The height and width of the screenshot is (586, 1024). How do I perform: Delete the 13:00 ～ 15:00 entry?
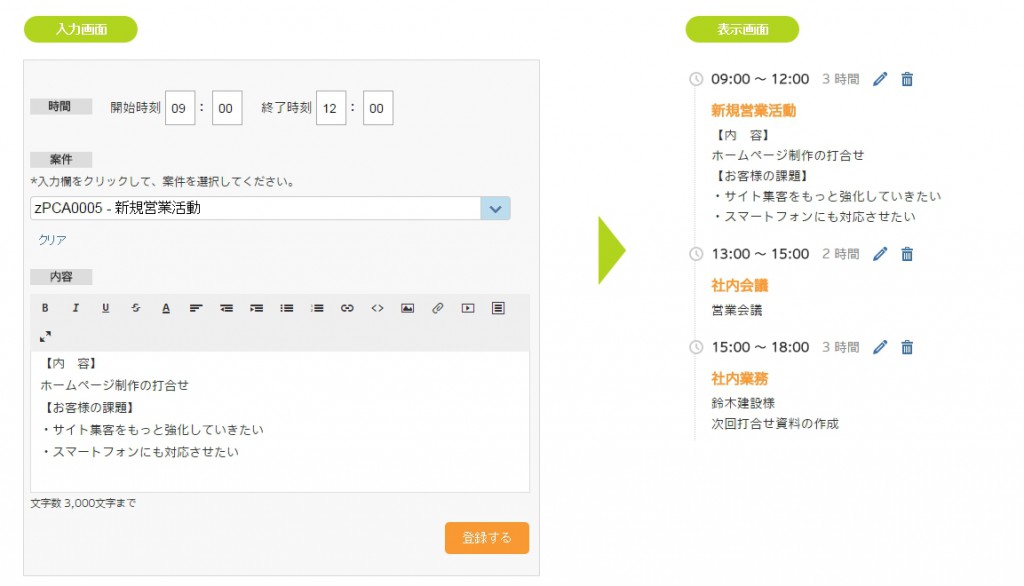coord(907,254)
